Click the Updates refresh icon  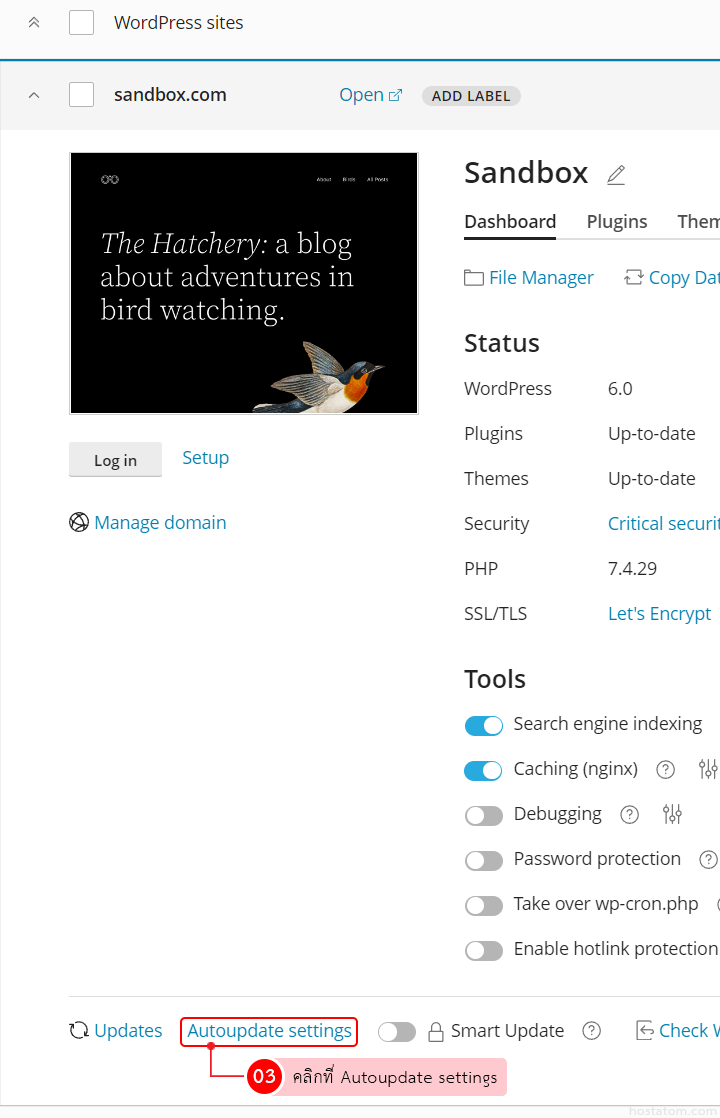(79, 1031)
